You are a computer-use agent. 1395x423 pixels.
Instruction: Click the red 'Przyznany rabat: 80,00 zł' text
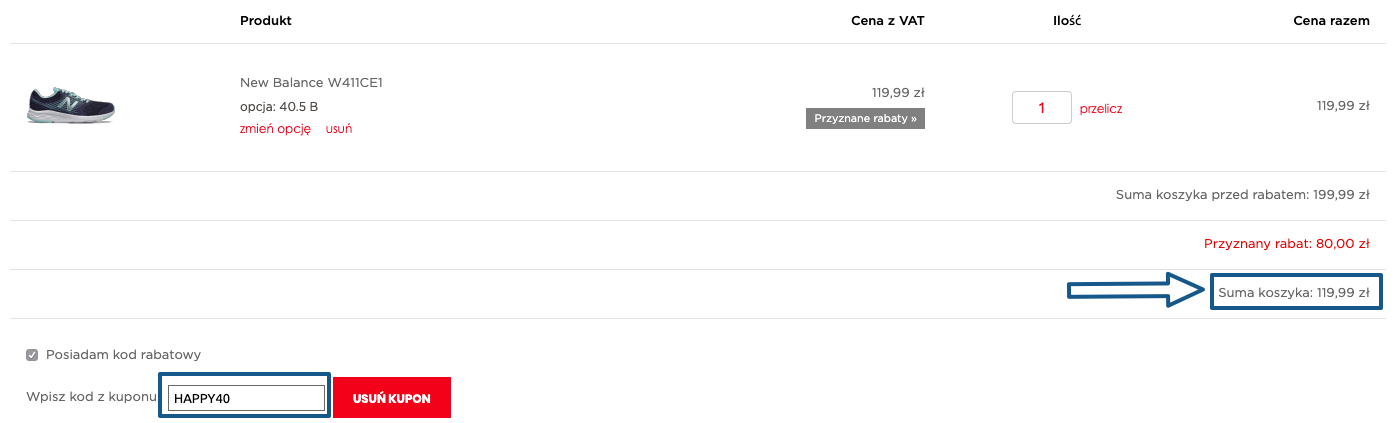click(x=1287, y=244)
